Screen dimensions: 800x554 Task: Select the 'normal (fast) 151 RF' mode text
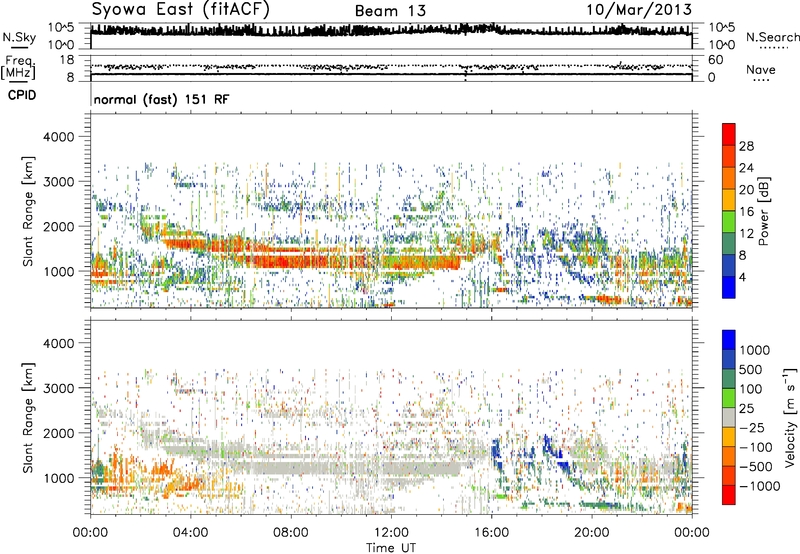(x=161, y=99)
